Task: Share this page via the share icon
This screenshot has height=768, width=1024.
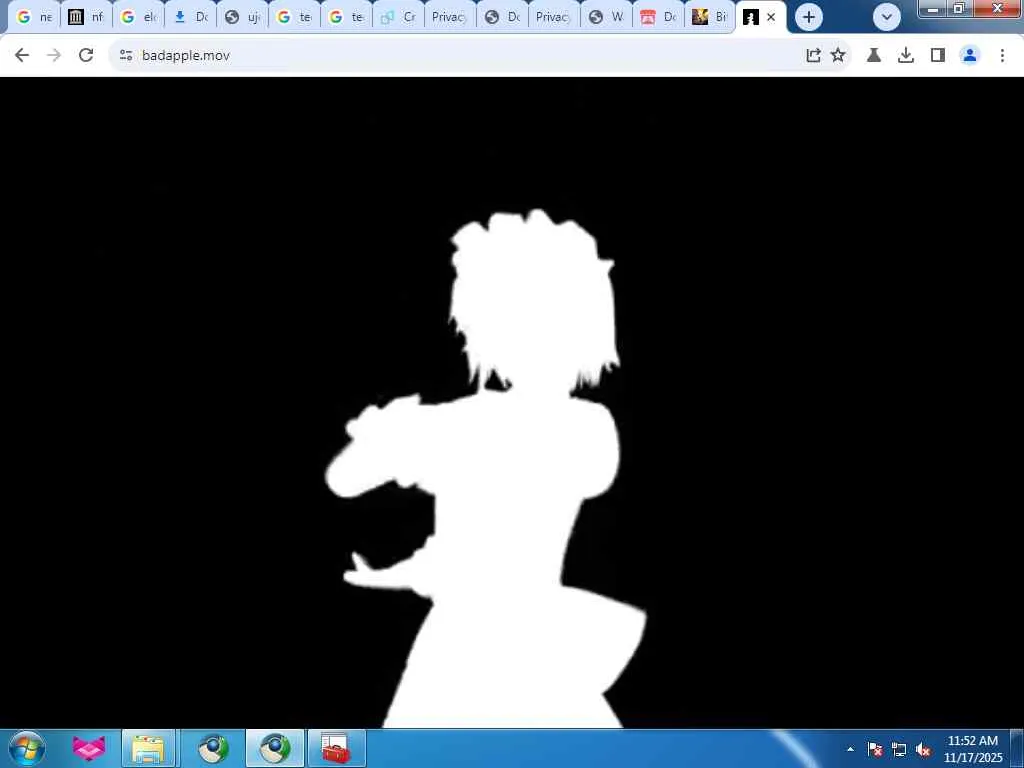Action: point(813,56)
